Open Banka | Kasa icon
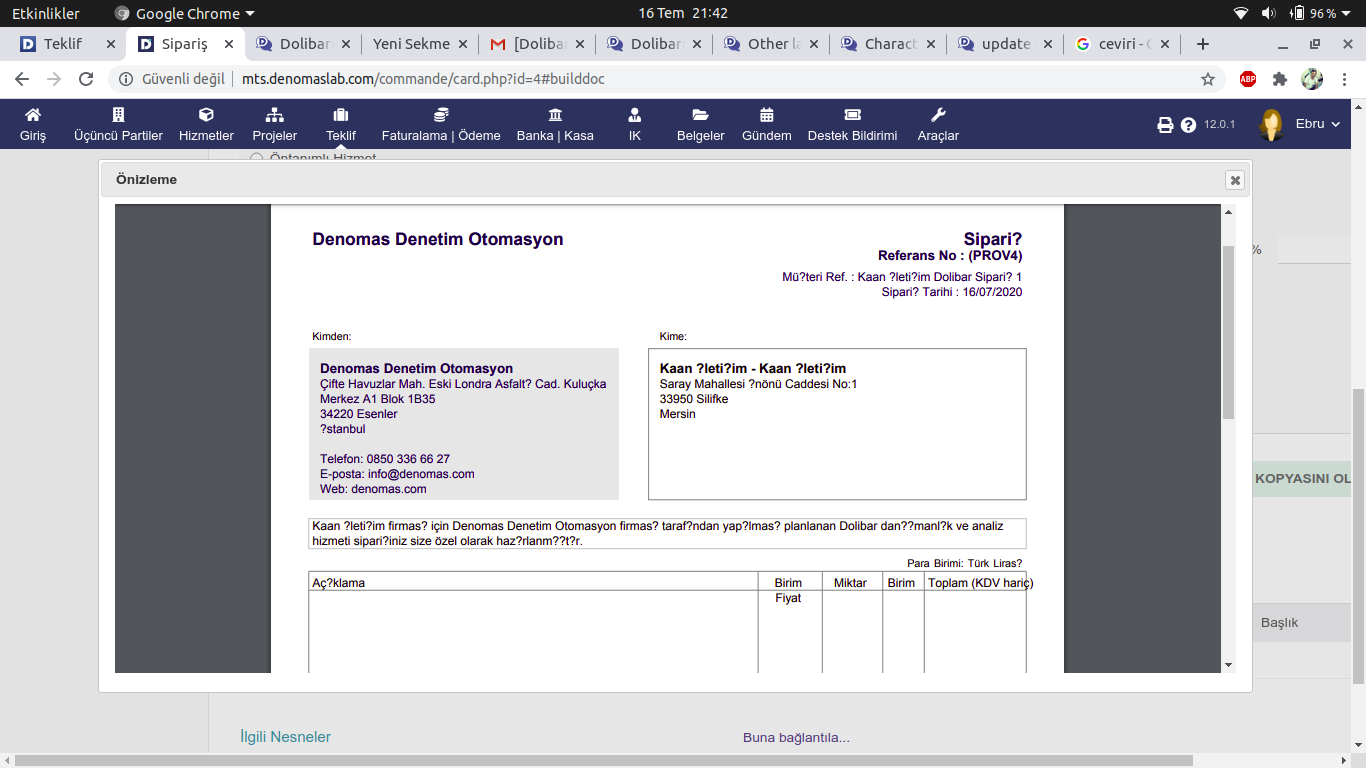Screen dimensions: 1366x768 [555, 115]
